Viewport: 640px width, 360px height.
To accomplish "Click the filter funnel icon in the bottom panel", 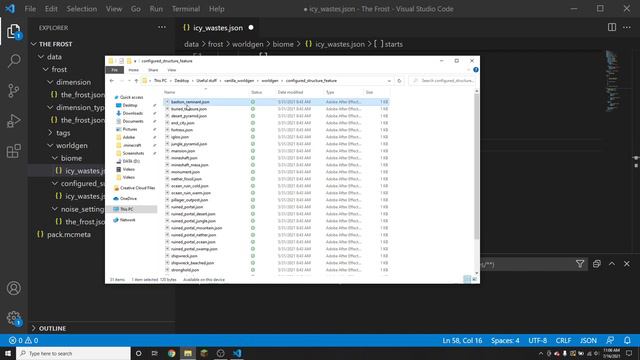I will point(580,264).
